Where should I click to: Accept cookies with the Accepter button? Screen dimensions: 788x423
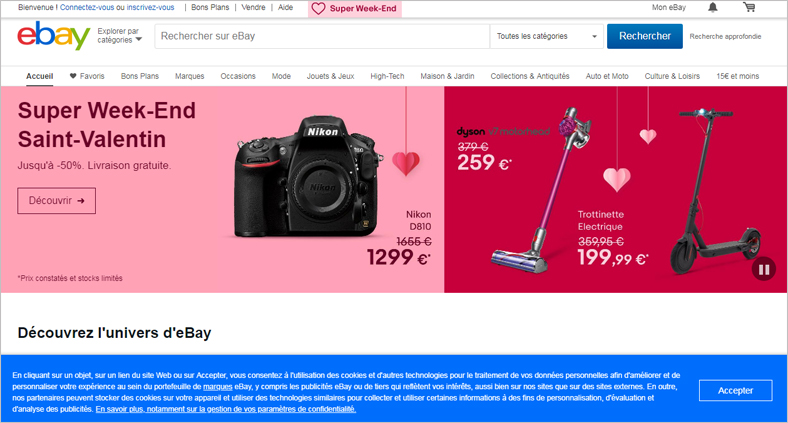pos(735,390)
